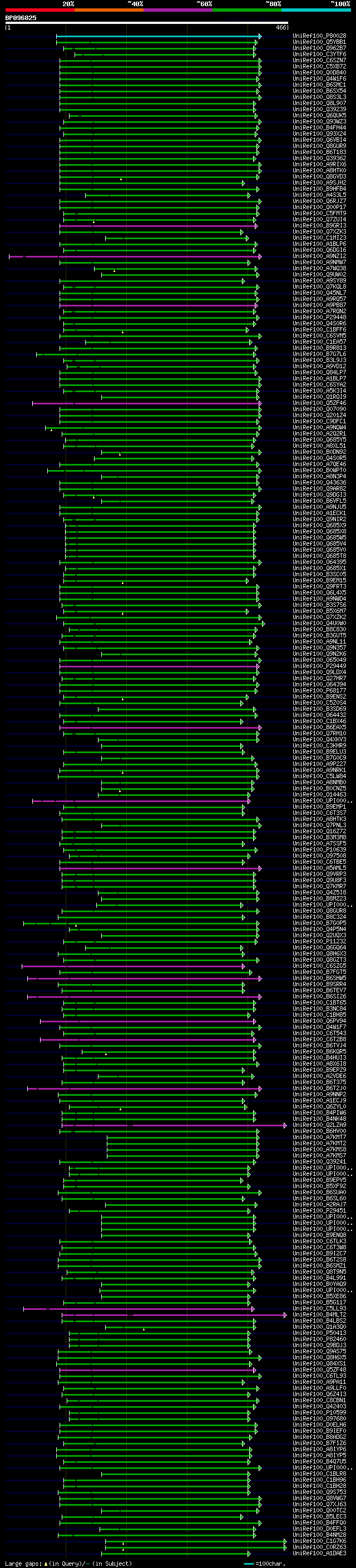Select last hit label UniRef100_A1DAE3
The image size is (356, 1568).
click(319, 1553)
